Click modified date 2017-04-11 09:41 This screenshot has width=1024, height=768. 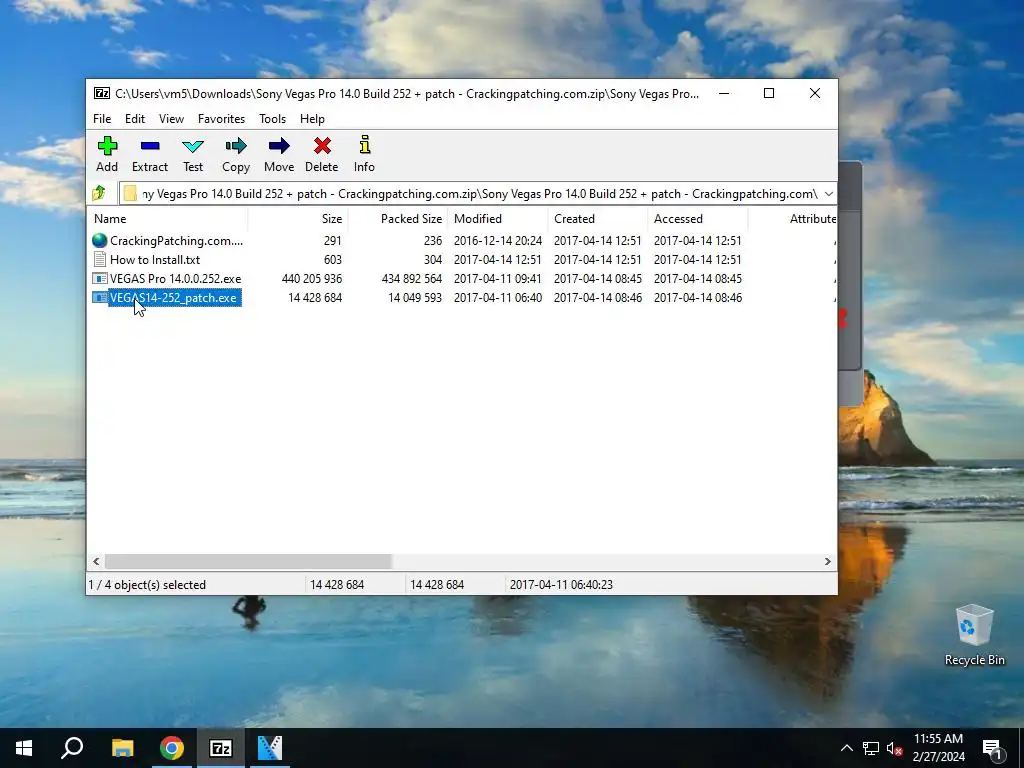point(498,278)
